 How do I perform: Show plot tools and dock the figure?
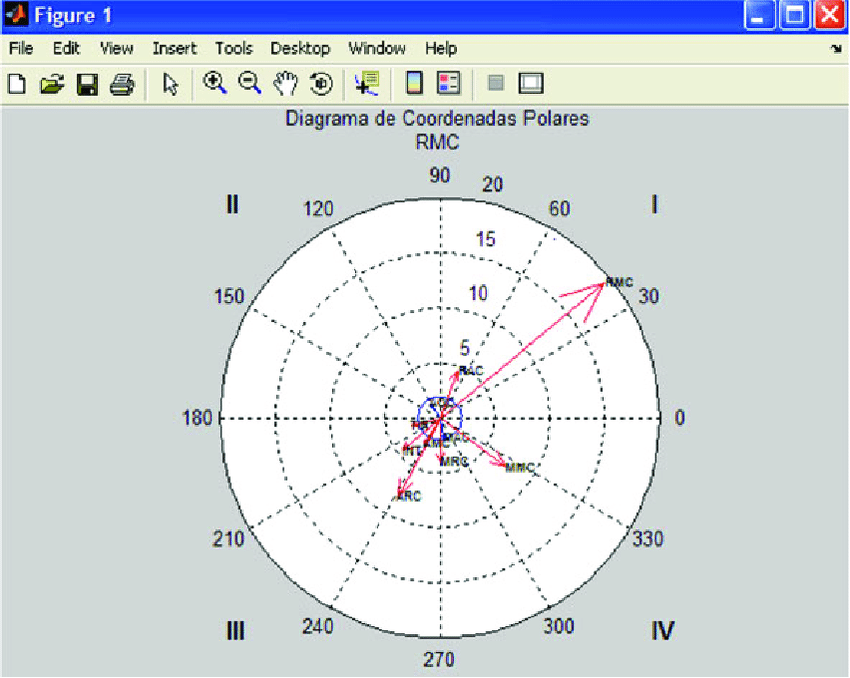tap(530, 84)
